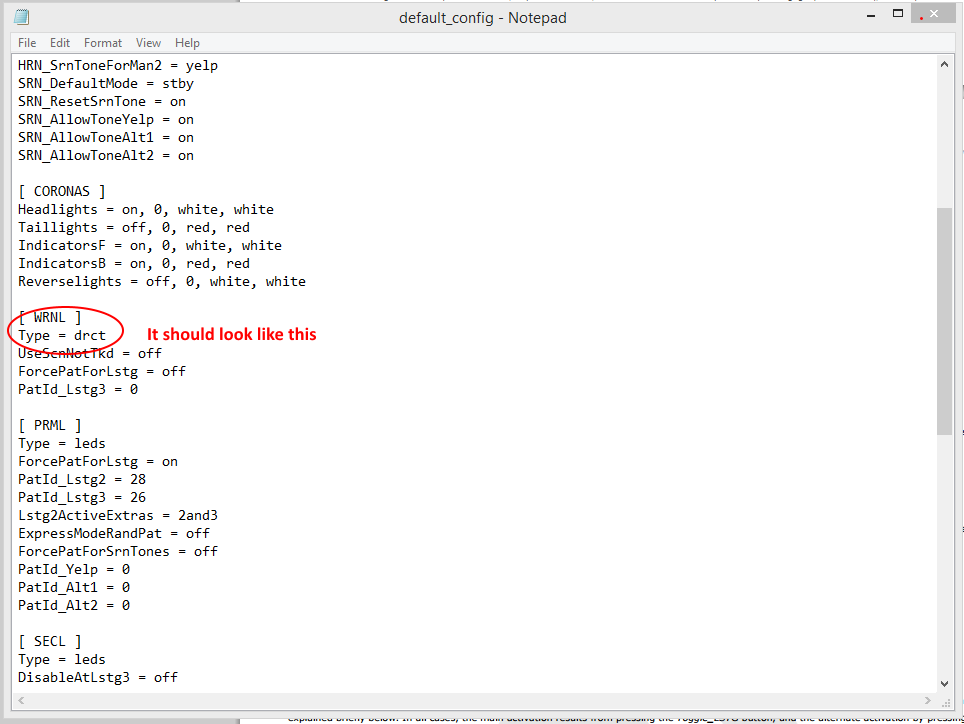
Task: Click the '[ PRML ]' section header
Action: (x=49, y=425)
